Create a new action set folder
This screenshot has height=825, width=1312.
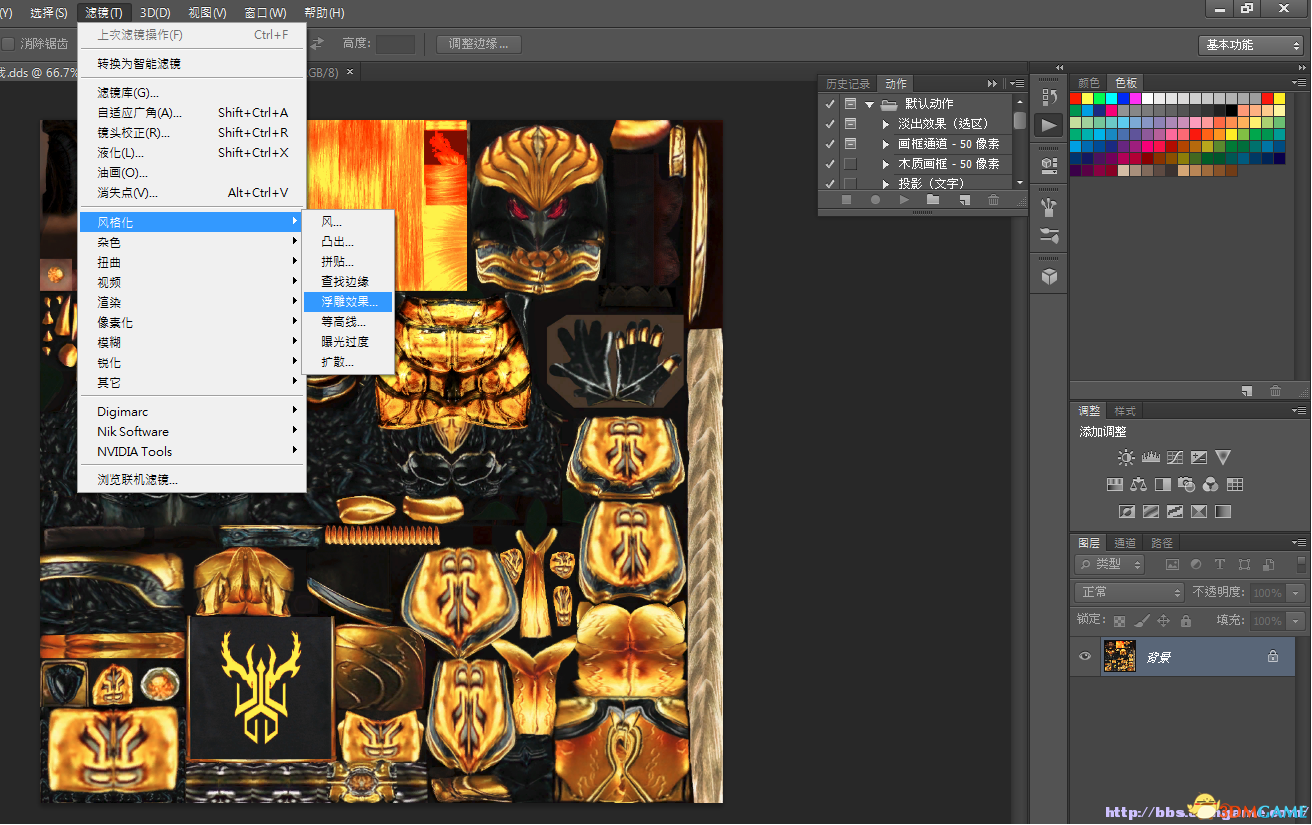pos(933,200)
